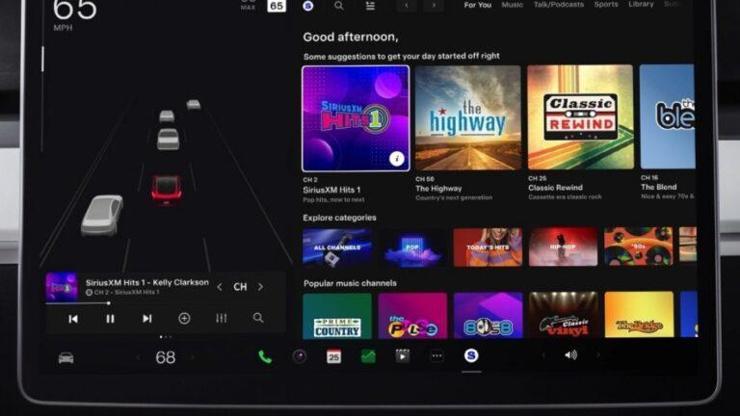Switch to the For You tab
Viewport: 740px width, 416px height.
click(478, 5)
